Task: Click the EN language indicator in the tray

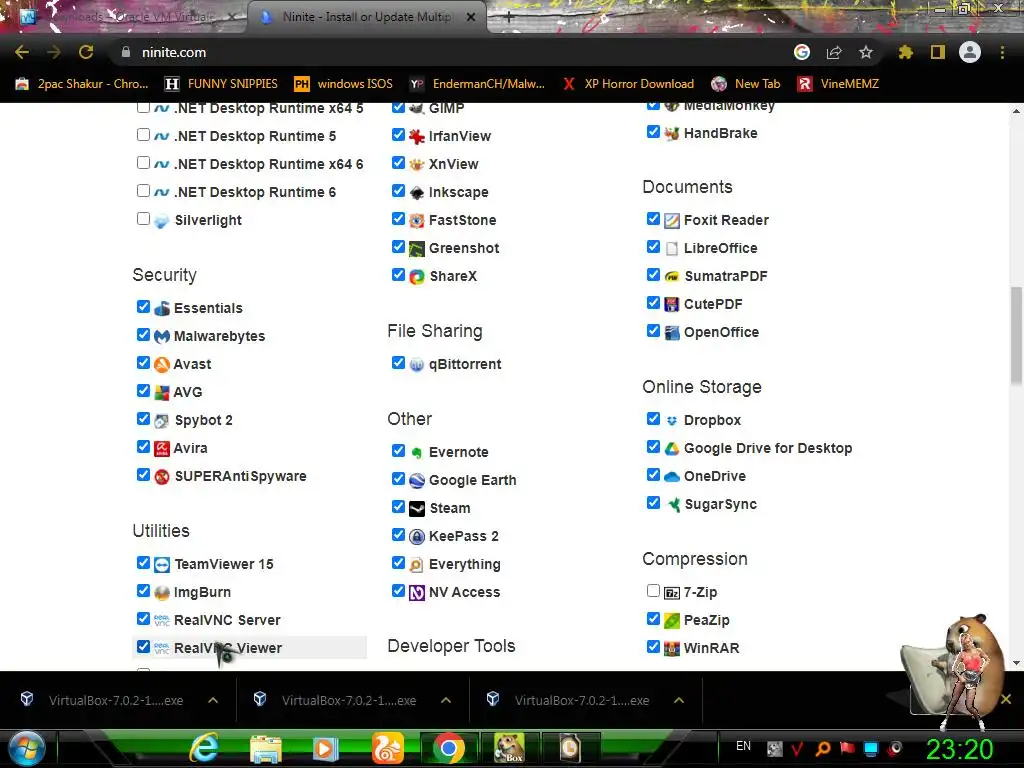Action: click(743, 746)
